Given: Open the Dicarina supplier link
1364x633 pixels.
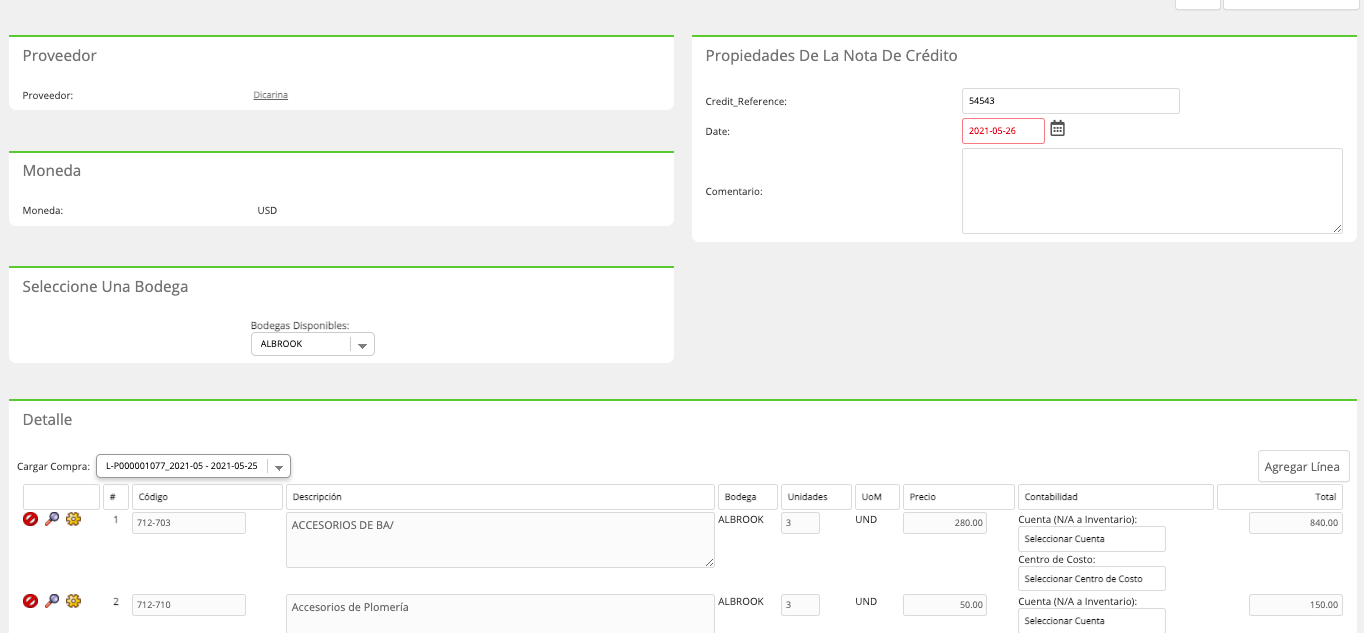Looking at the screenshot, I should tap(271, 96).
